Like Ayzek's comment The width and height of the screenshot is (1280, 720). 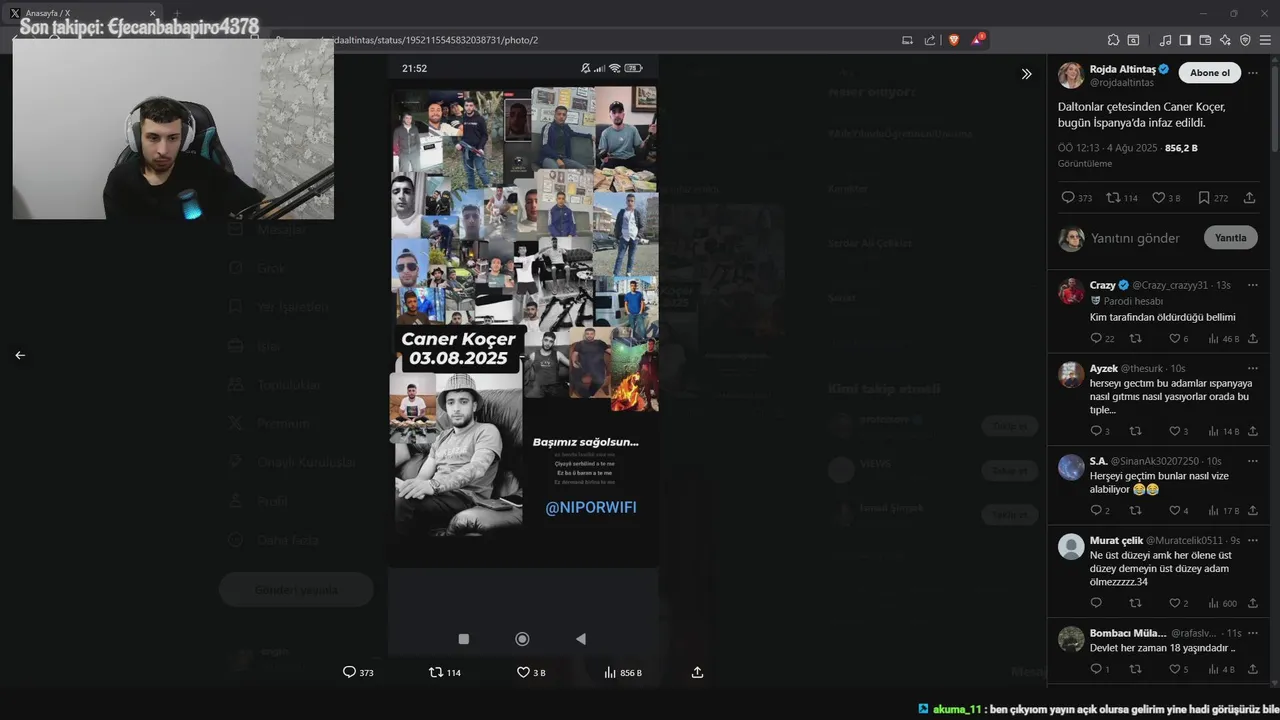pyautogui.click(x=1178, y=431)
